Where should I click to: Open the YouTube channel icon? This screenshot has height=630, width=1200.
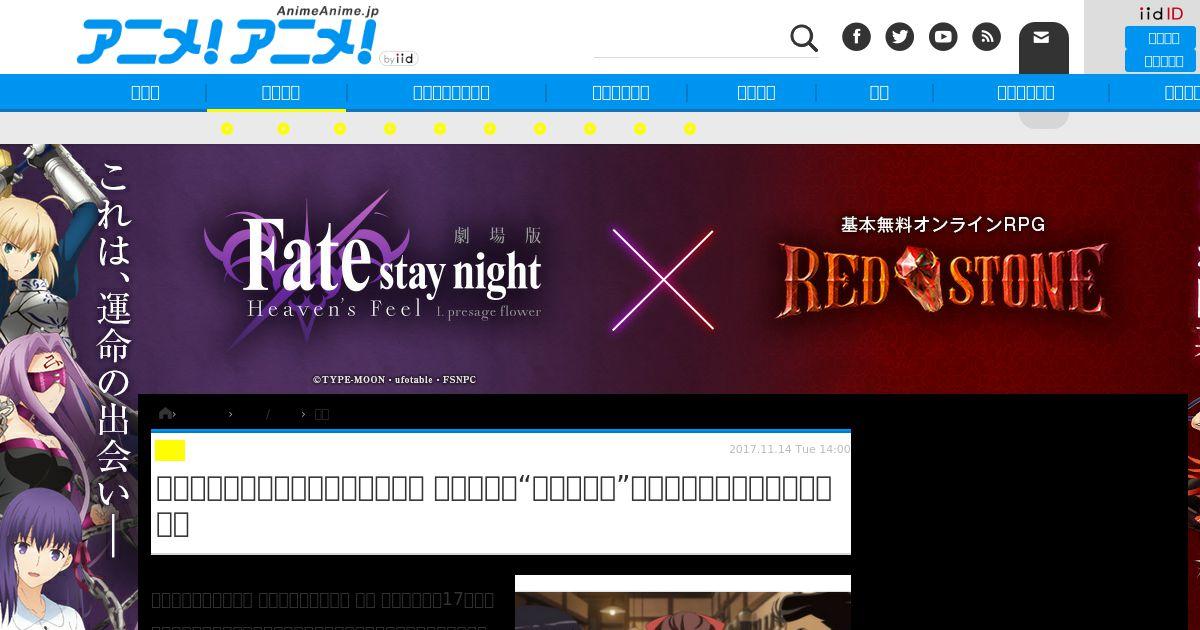943,37
